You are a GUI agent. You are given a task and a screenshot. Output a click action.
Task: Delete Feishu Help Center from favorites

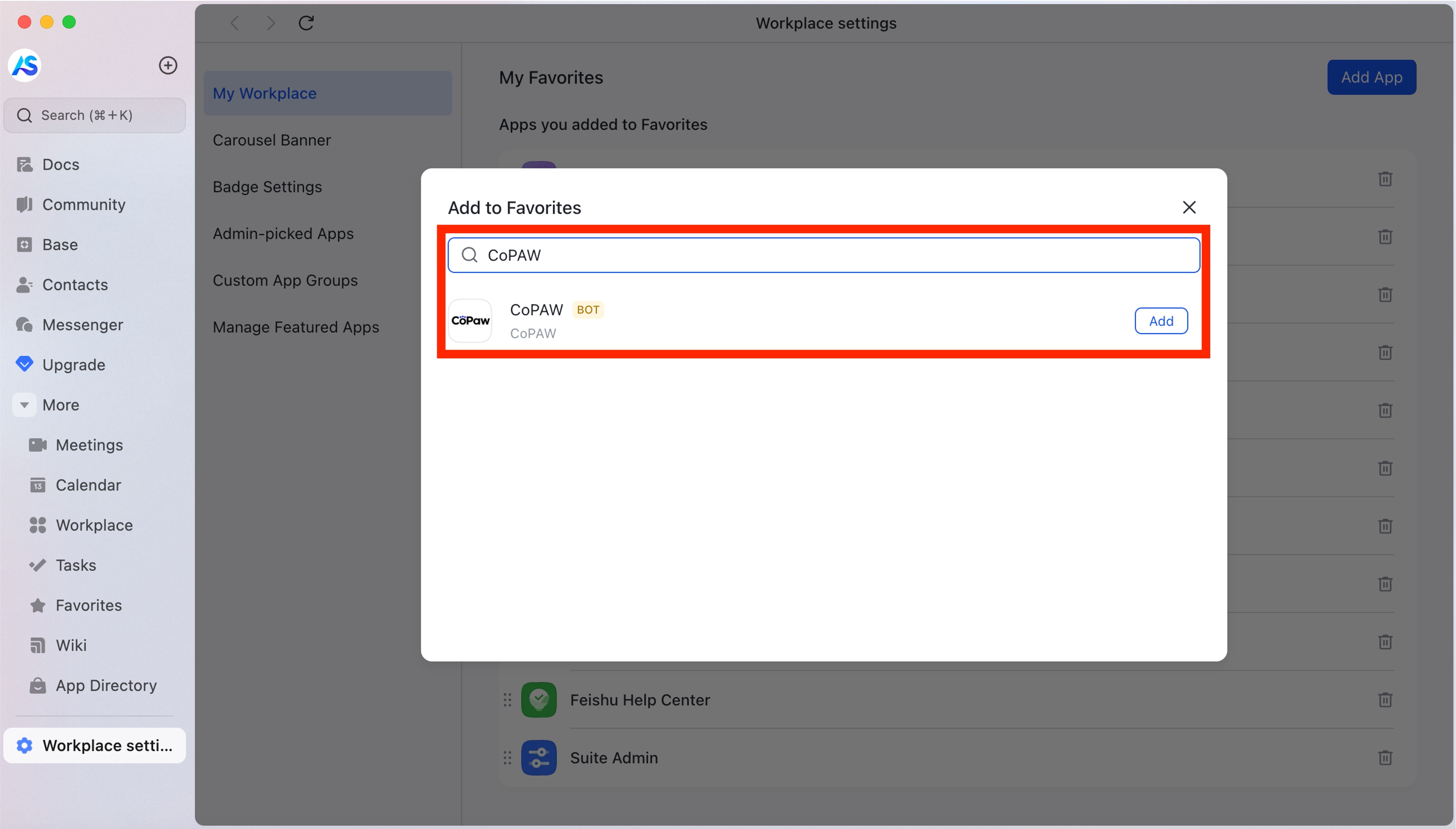(x=1385, y=700)
